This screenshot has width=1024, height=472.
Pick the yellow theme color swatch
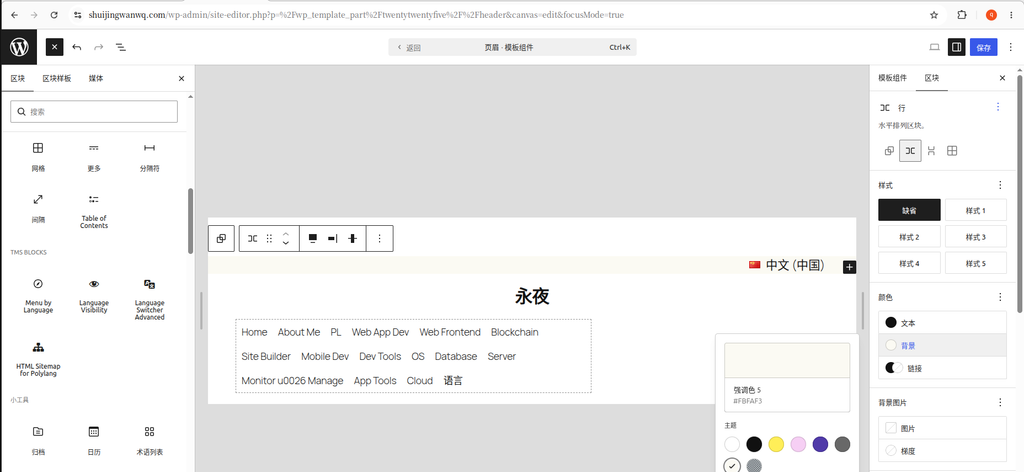(x=776, y=445)
